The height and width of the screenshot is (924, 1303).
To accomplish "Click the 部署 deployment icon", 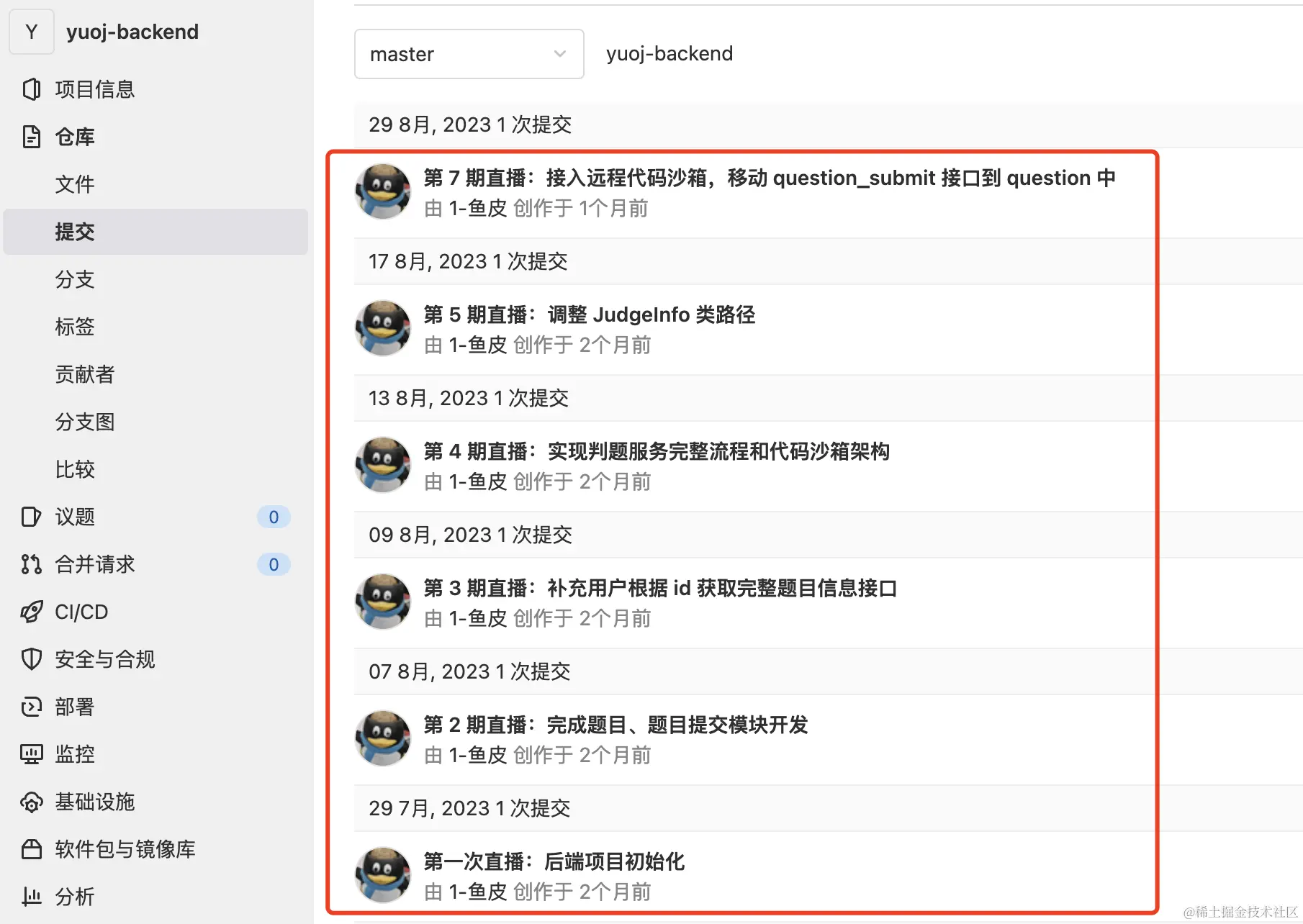I will pyautogui.click(x=31, y=707).
